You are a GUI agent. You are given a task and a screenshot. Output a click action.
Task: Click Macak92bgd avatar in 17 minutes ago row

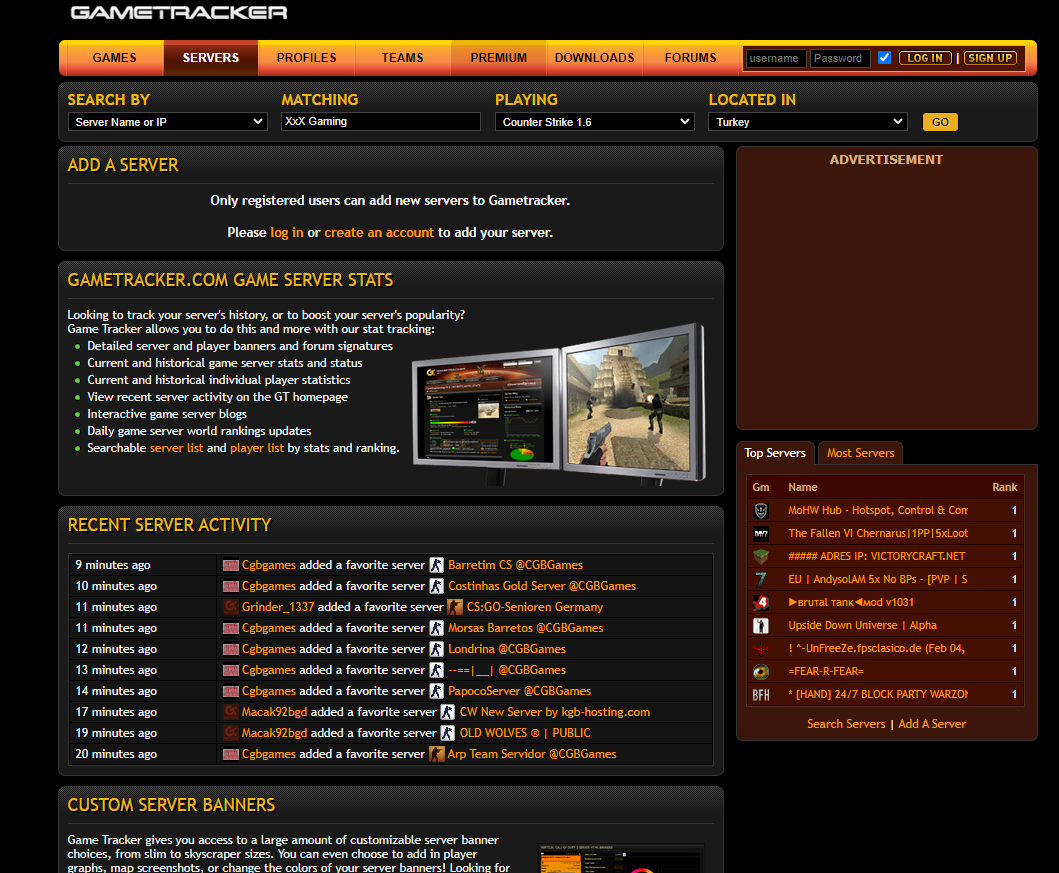click(231, 712)
